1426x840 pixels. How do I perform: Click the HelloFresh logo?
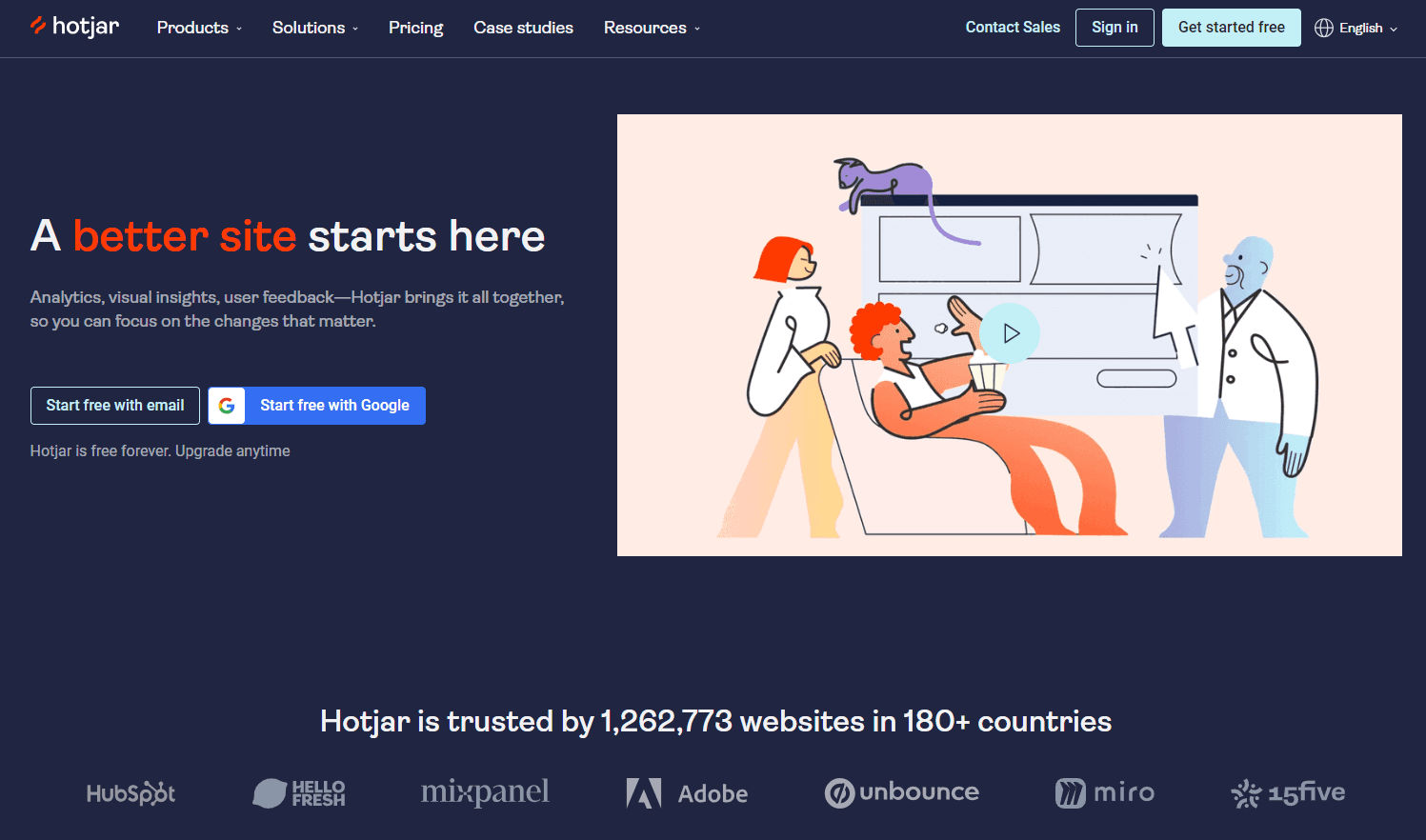click(x=299, y=793)
